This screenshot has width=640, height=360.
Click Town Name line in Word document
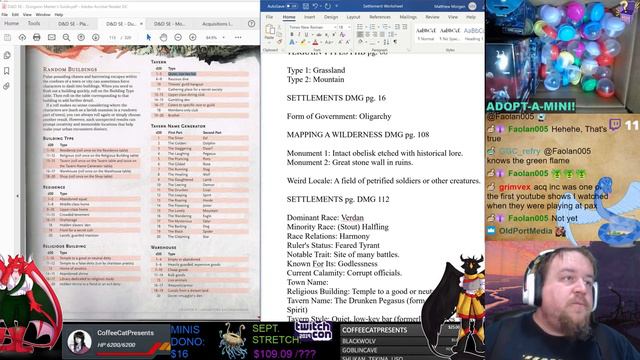(307, 282)
